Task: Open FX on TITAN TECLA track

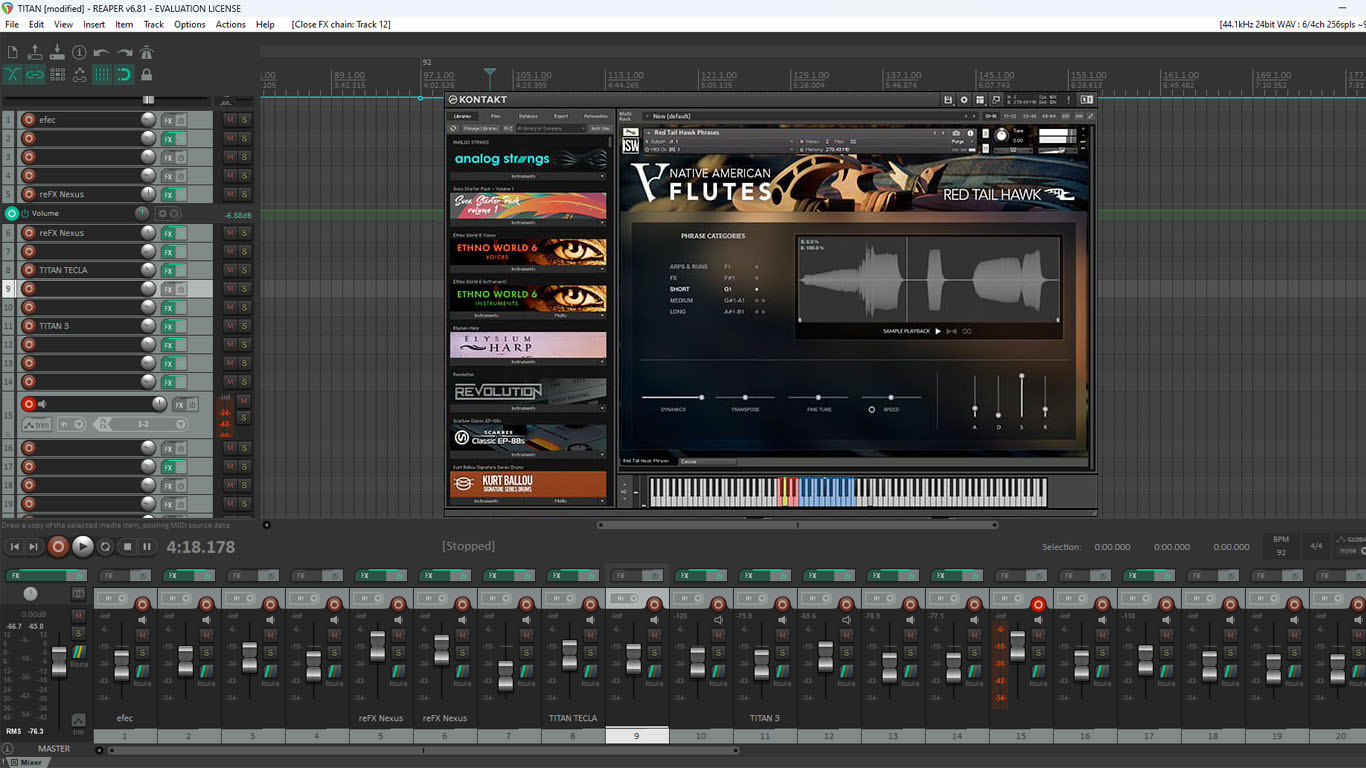Action: coord(168,270)
